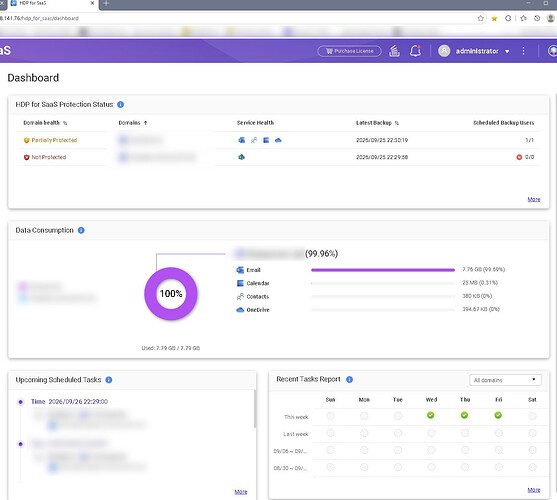557x500 pixels.
Task: Click the Upcoming Scheduled Tasks scrollbar
Action: click(x=255, y=409)
